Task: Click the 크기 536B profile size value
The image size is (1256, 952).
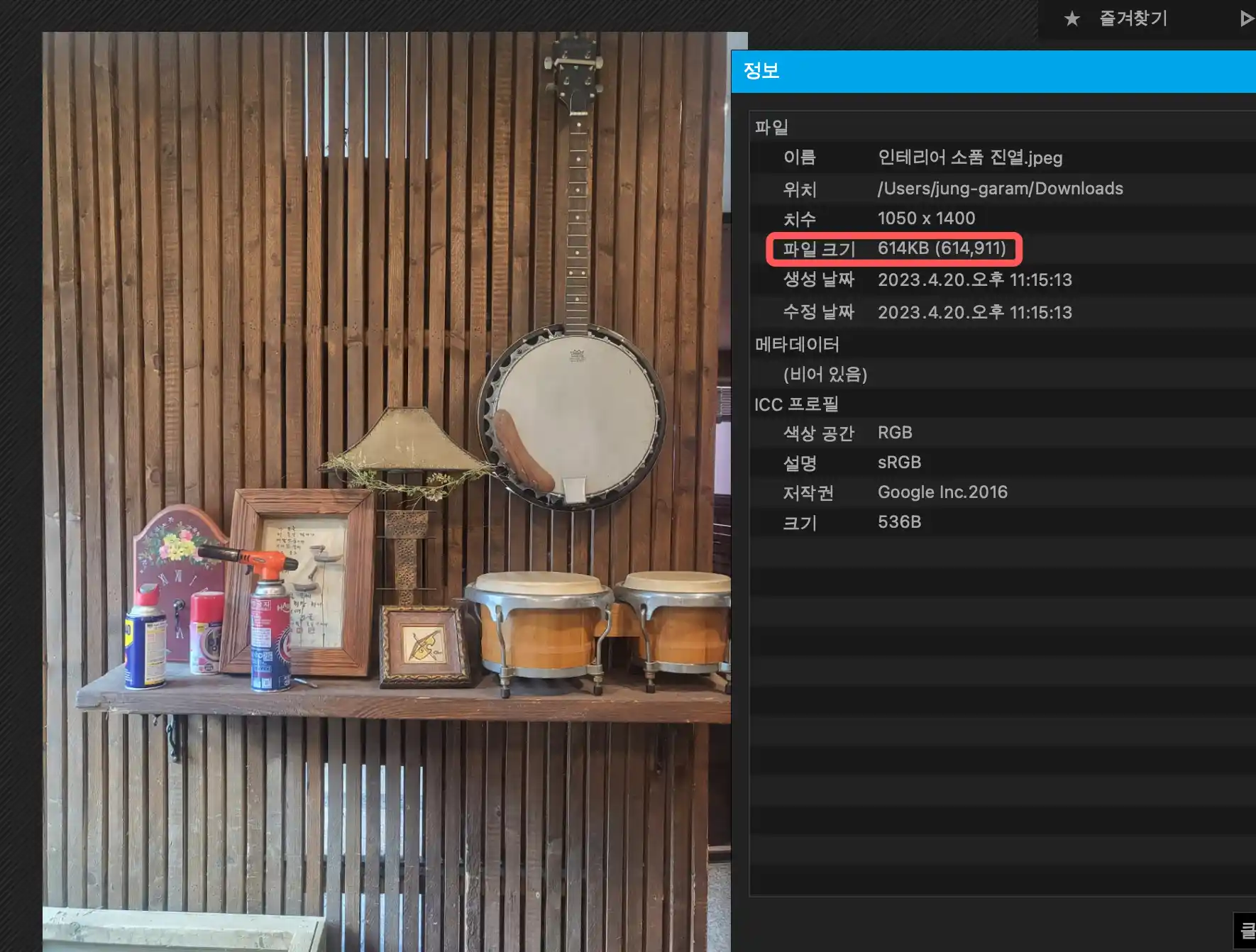Action: coord(899,522)
